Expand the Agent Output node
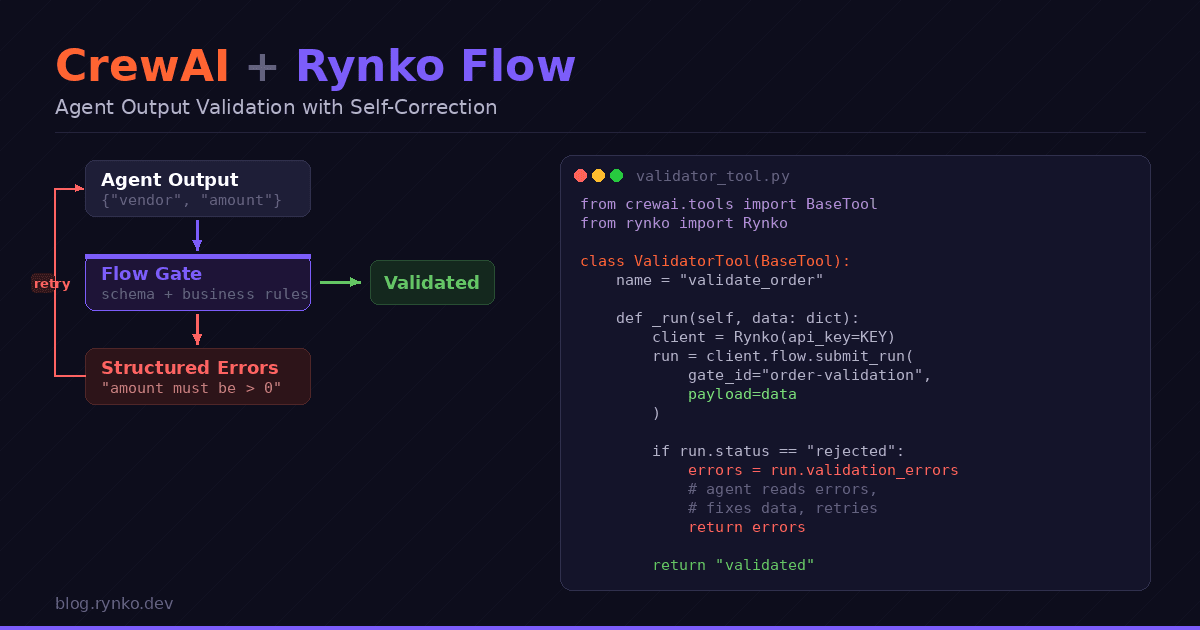Screen dimensions: 1200x630 tap(197, 188)
